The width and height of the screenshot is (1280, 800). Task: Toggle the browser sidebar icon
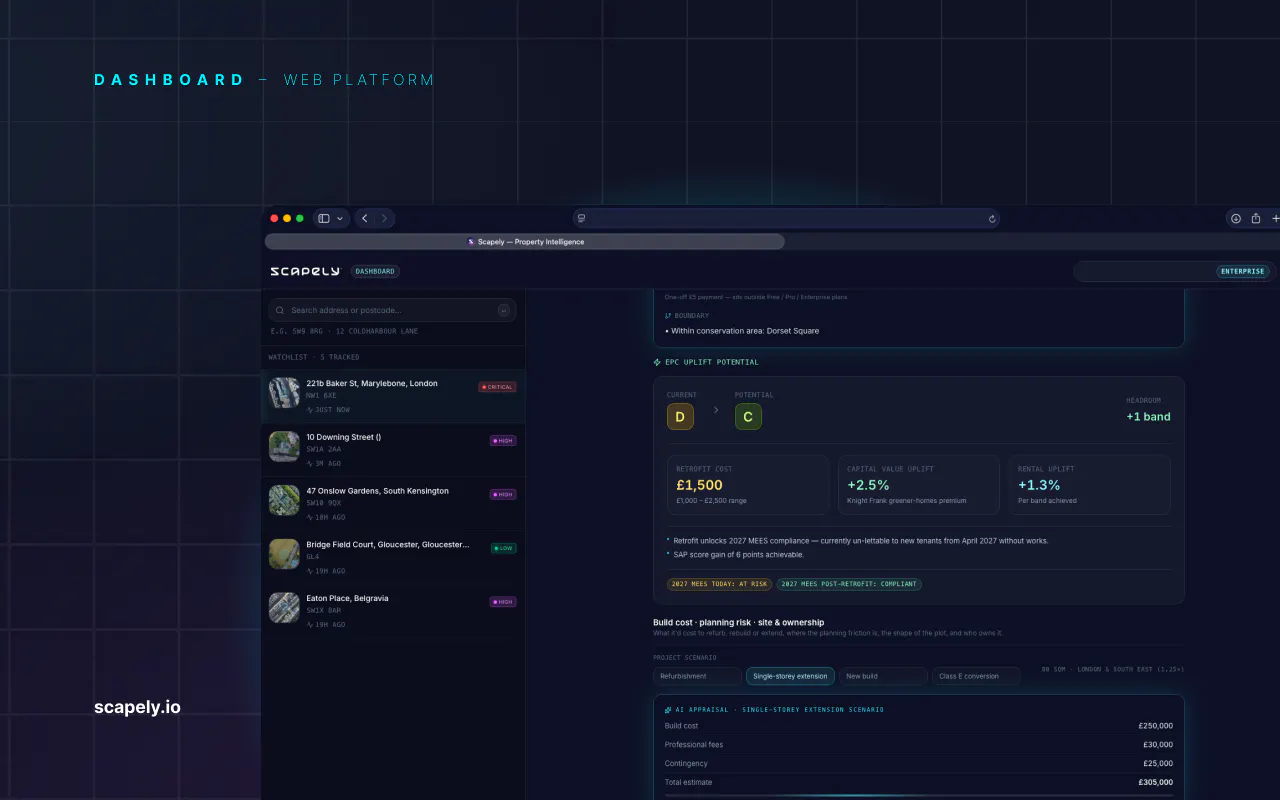[x=324, y=218]
